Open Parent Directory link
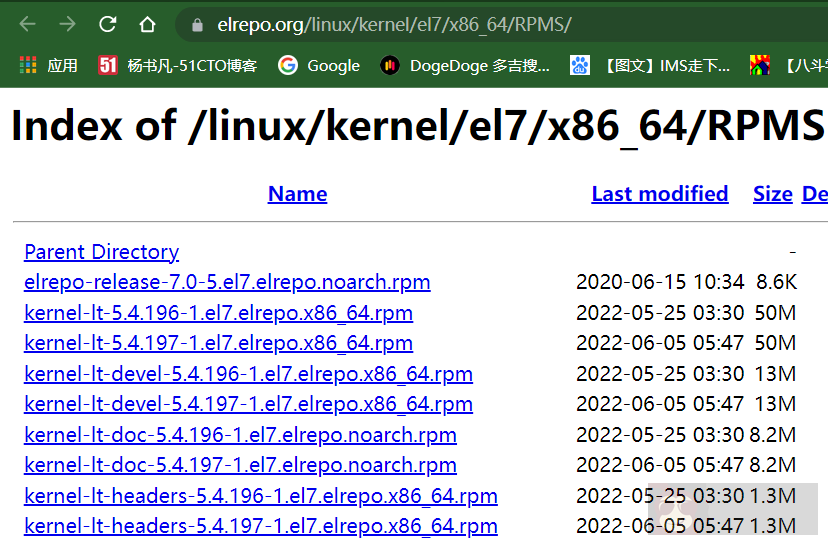Image resolution: width=828 pixels, height=540 pixels. pos(101,252)
